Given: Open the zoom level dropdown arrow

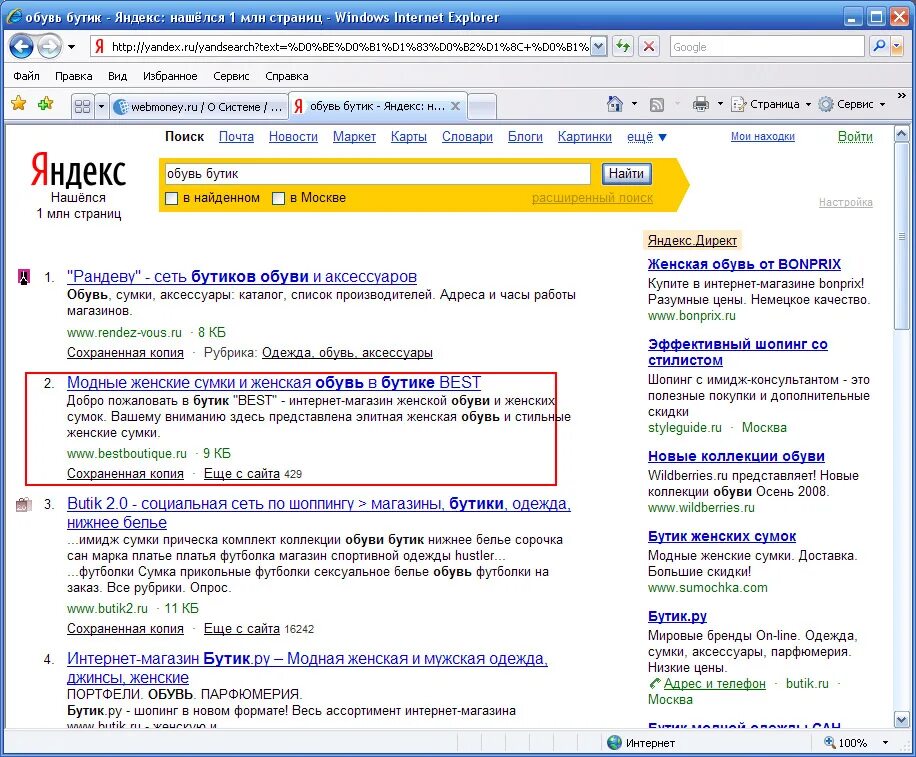Looking at the screenshot, I should point(886,742).
